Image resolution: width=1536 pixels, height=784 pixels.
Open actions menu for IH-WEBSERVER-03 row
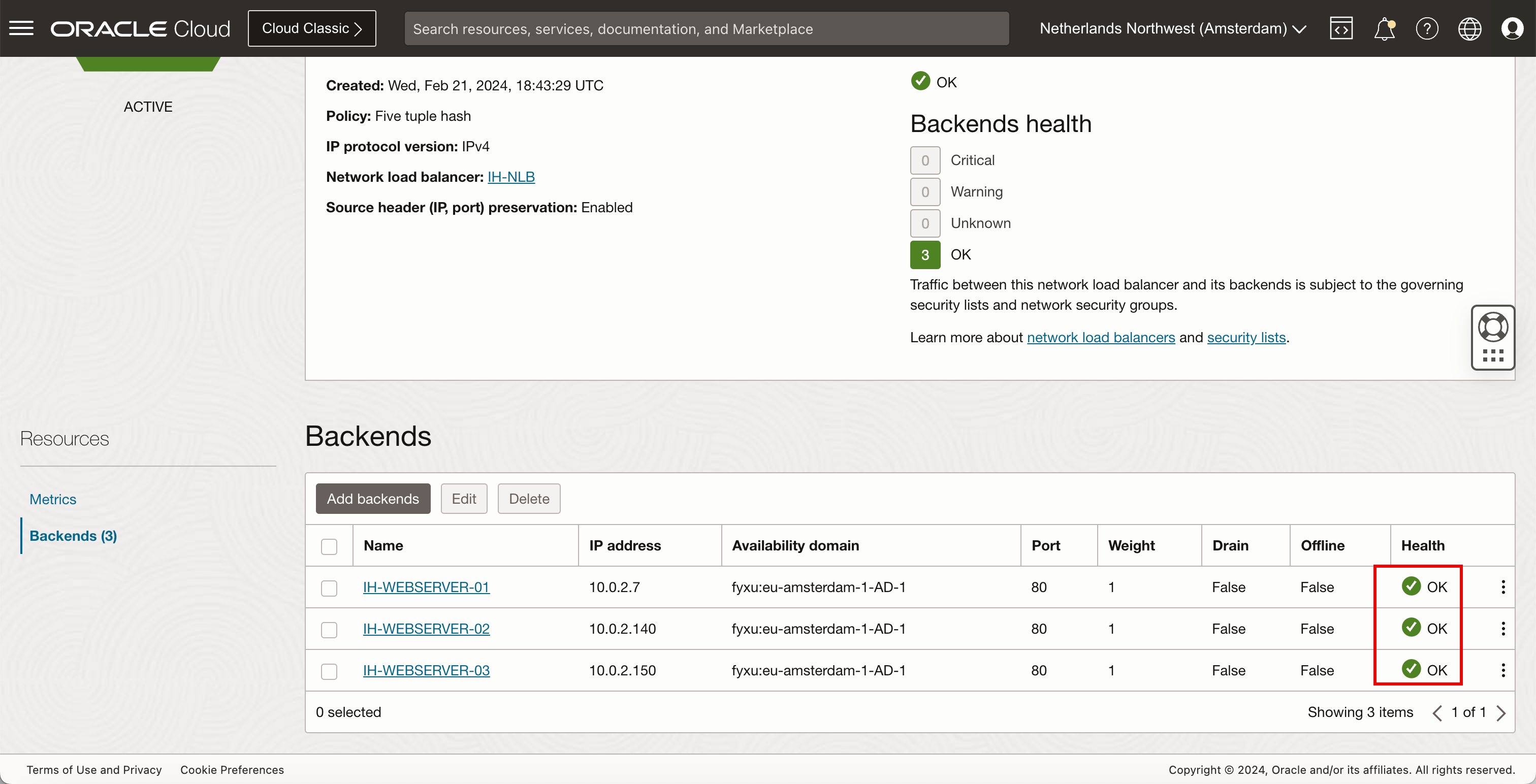coord(1502,671)
